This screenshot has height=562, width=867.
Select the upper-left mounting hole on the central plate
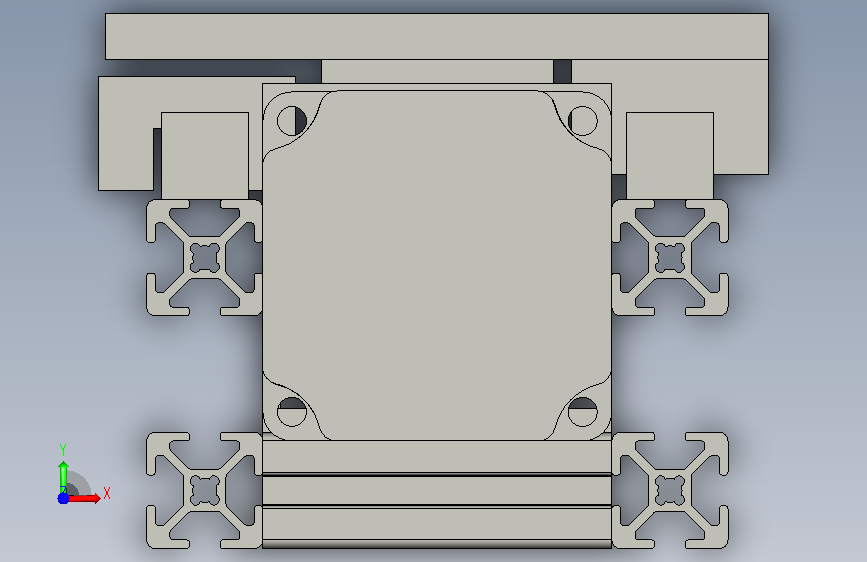pos(291,121)
